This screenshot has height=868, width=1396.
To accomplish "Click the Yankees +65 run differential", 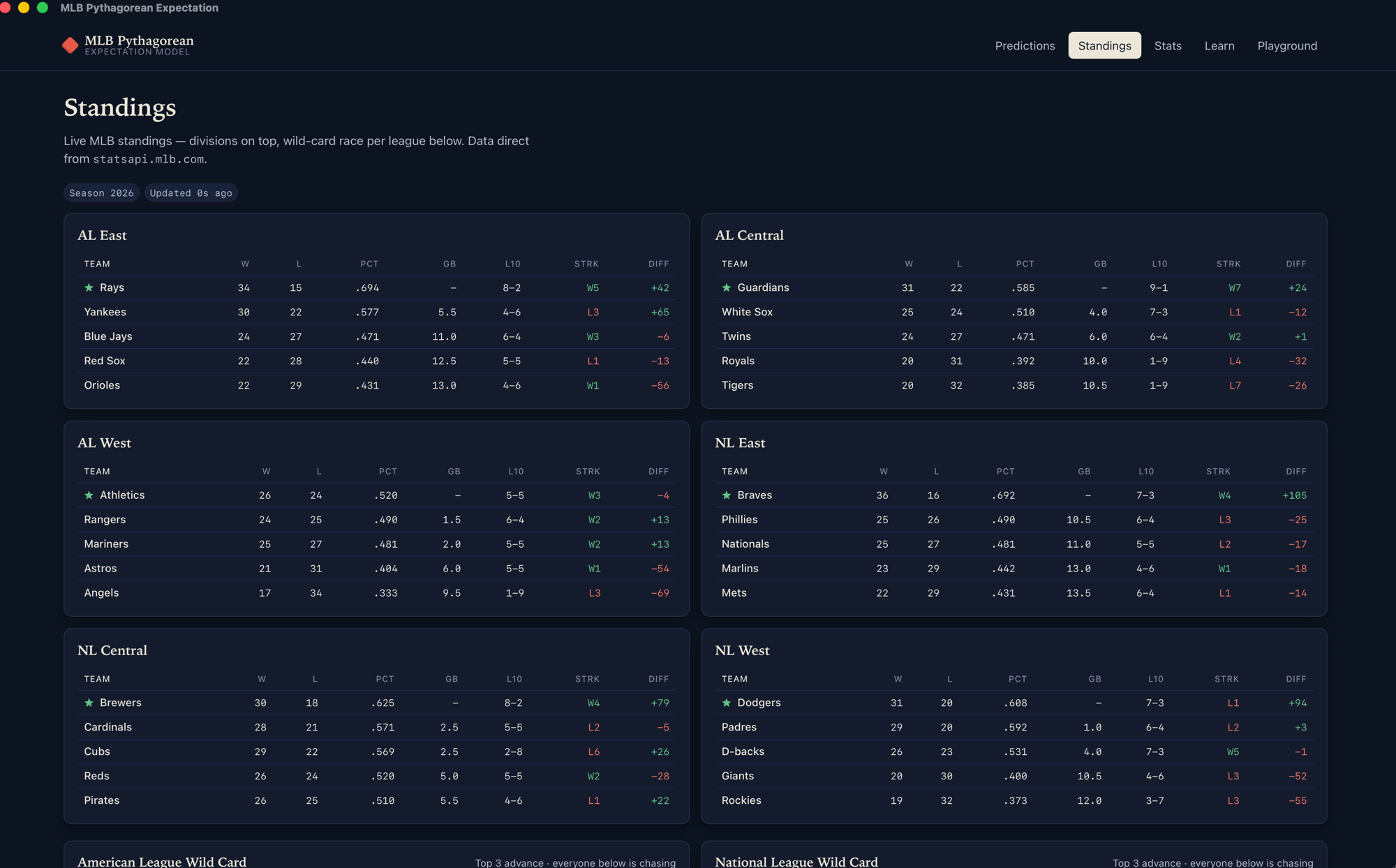I will tap(660, 312).
